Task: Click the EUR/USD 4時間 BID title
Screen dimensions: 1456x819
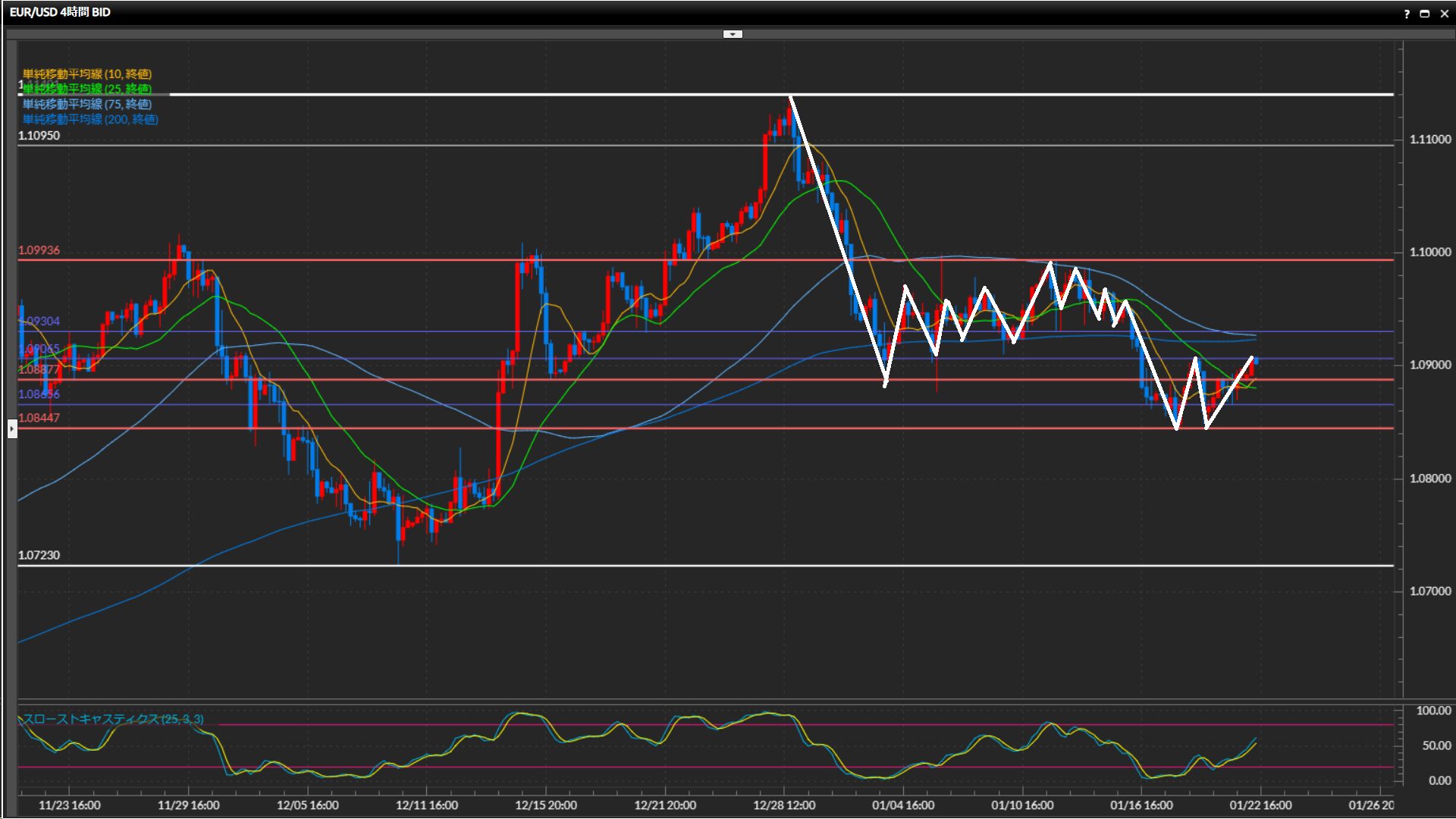Action: point(60,12)
